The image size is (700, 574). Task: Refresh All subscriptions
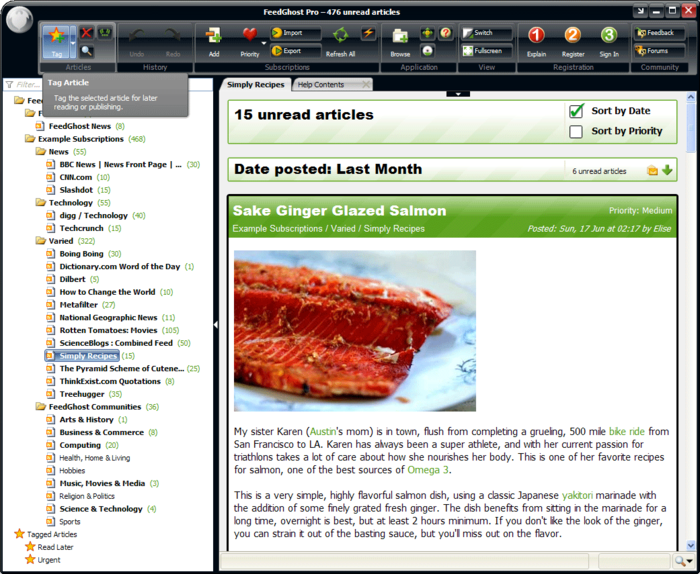[340, 41]
